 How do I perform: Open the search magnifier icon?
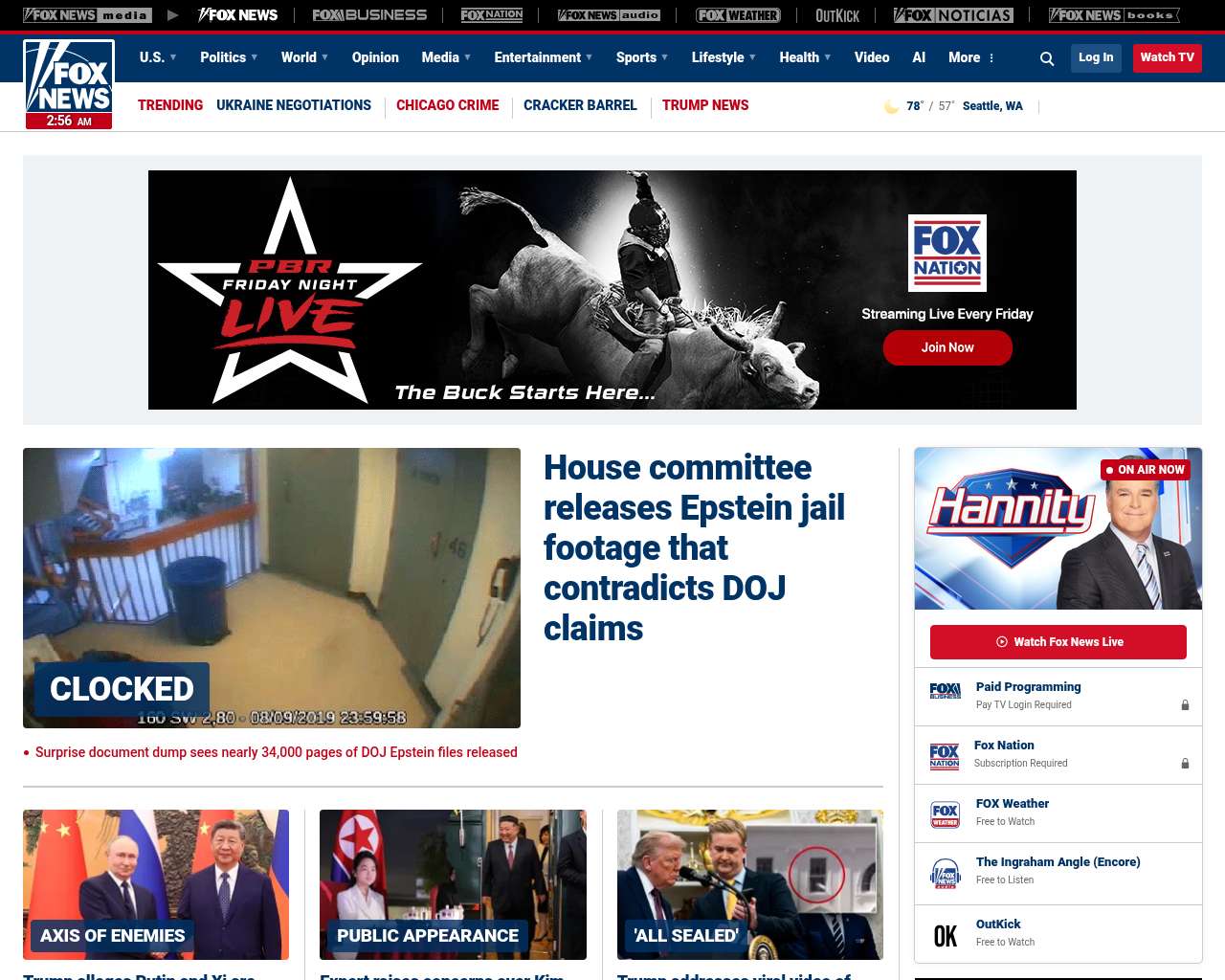pos(1047,58)
